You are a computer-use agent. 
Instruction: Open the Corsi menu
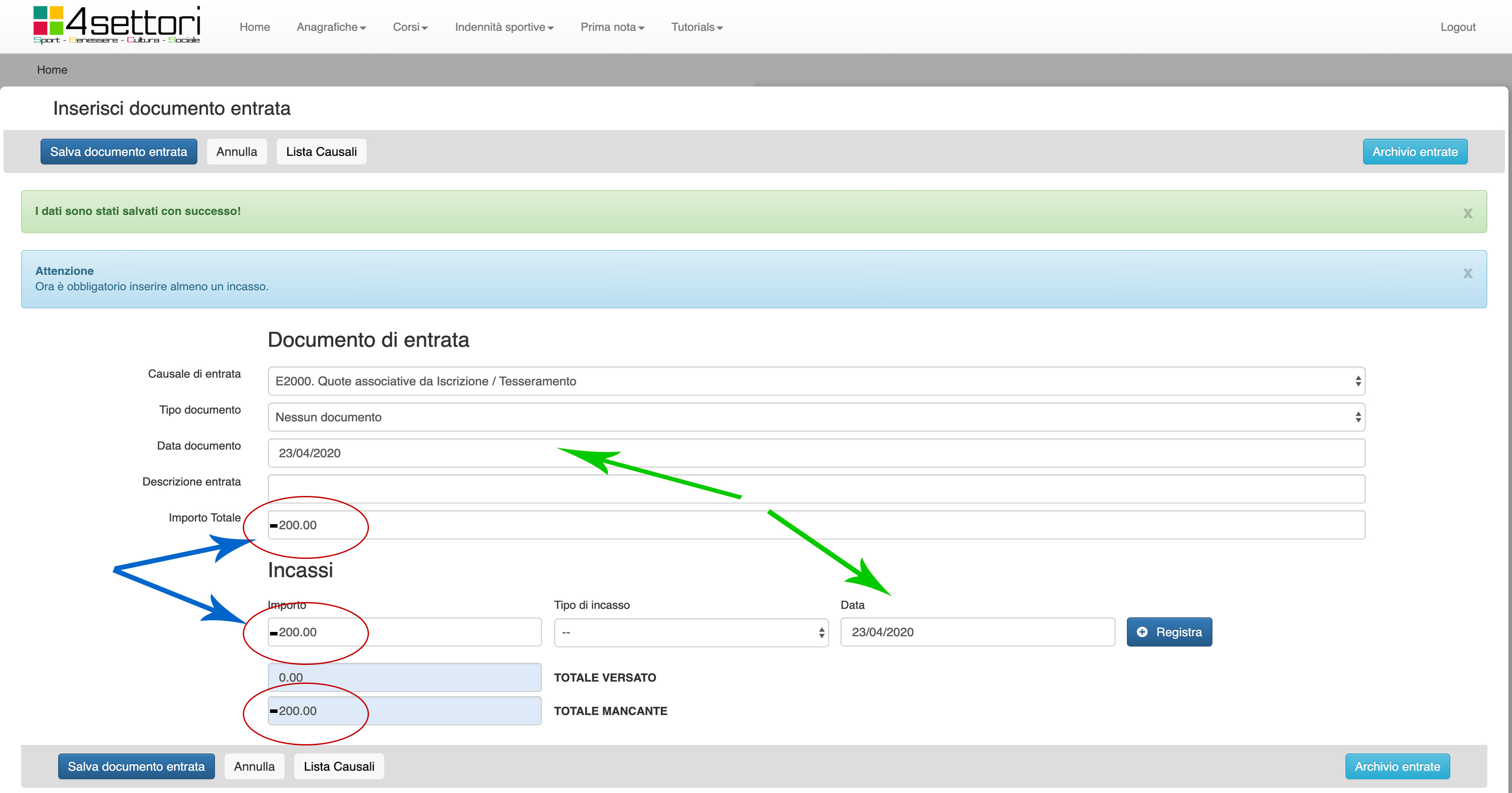pos(410,27)
